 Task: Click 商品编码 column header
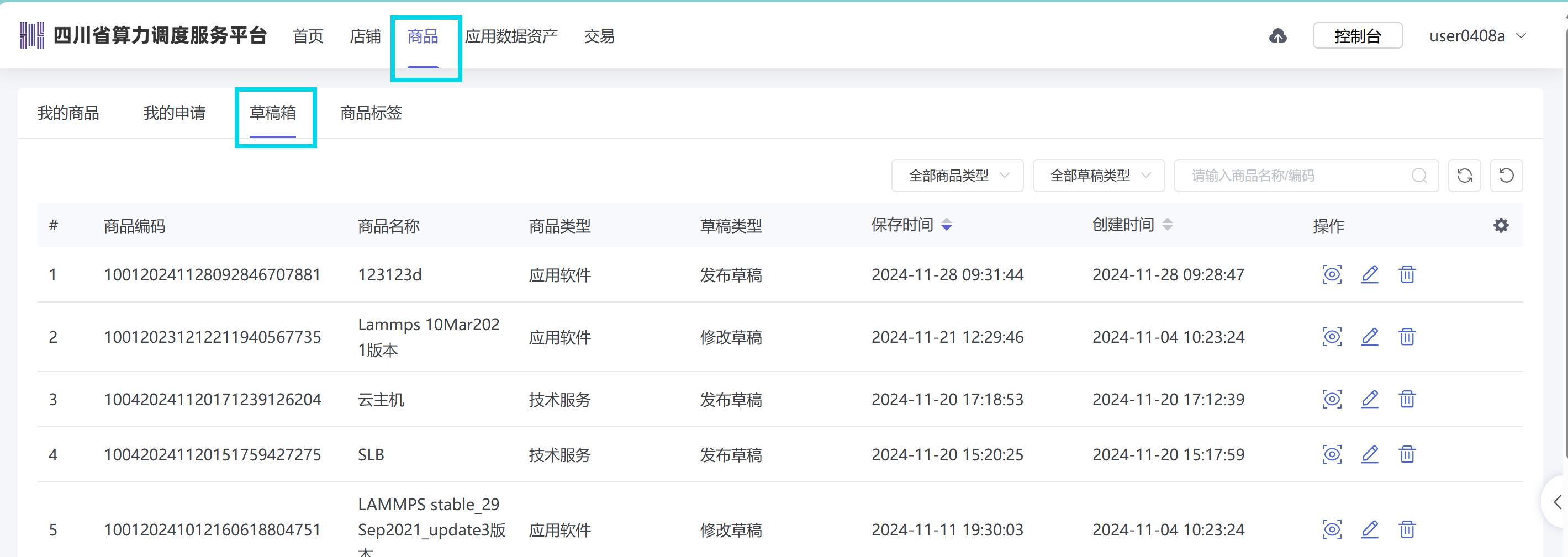click(135, 226)
